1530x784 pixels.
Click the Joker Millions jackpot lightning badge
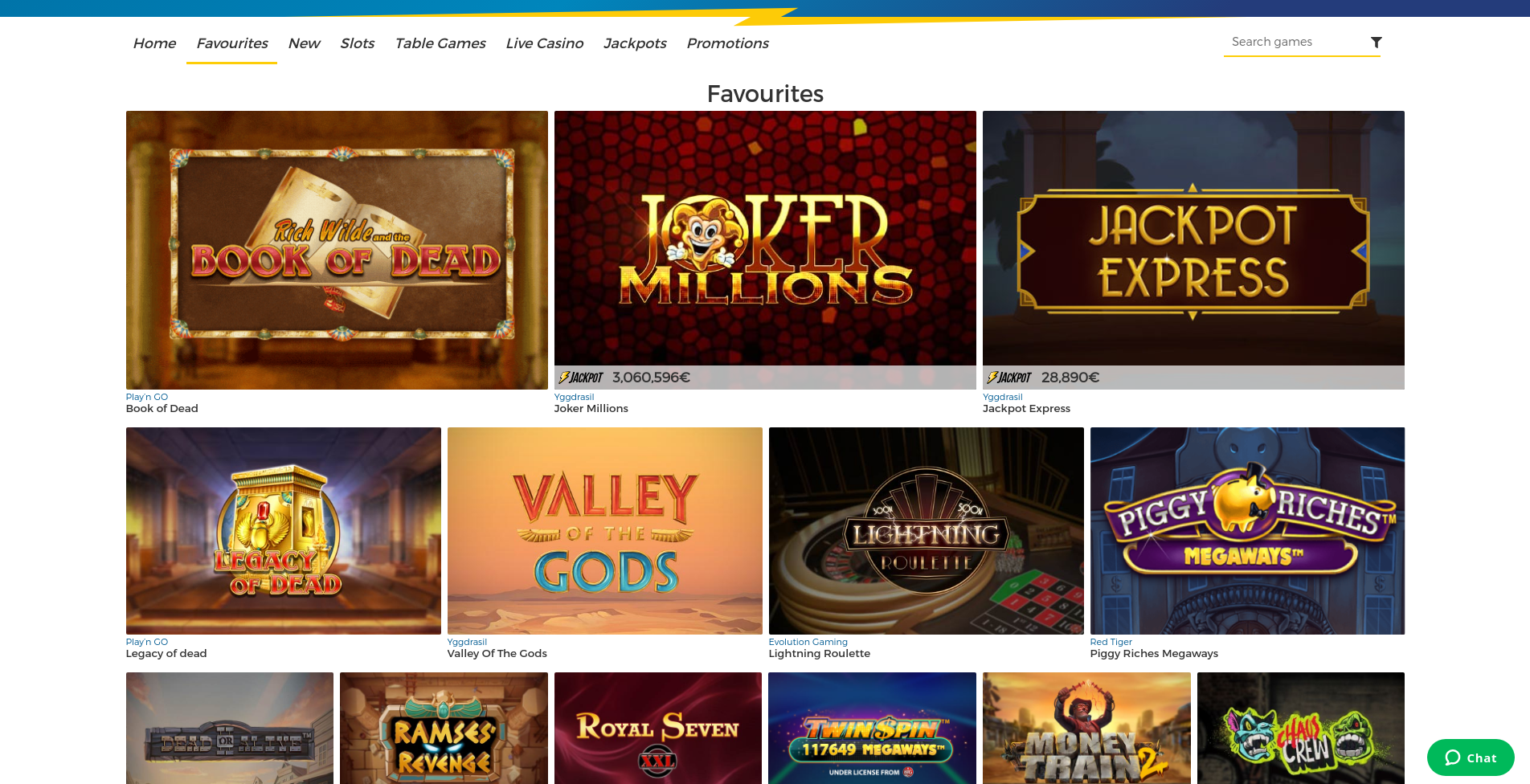[581, 378]
